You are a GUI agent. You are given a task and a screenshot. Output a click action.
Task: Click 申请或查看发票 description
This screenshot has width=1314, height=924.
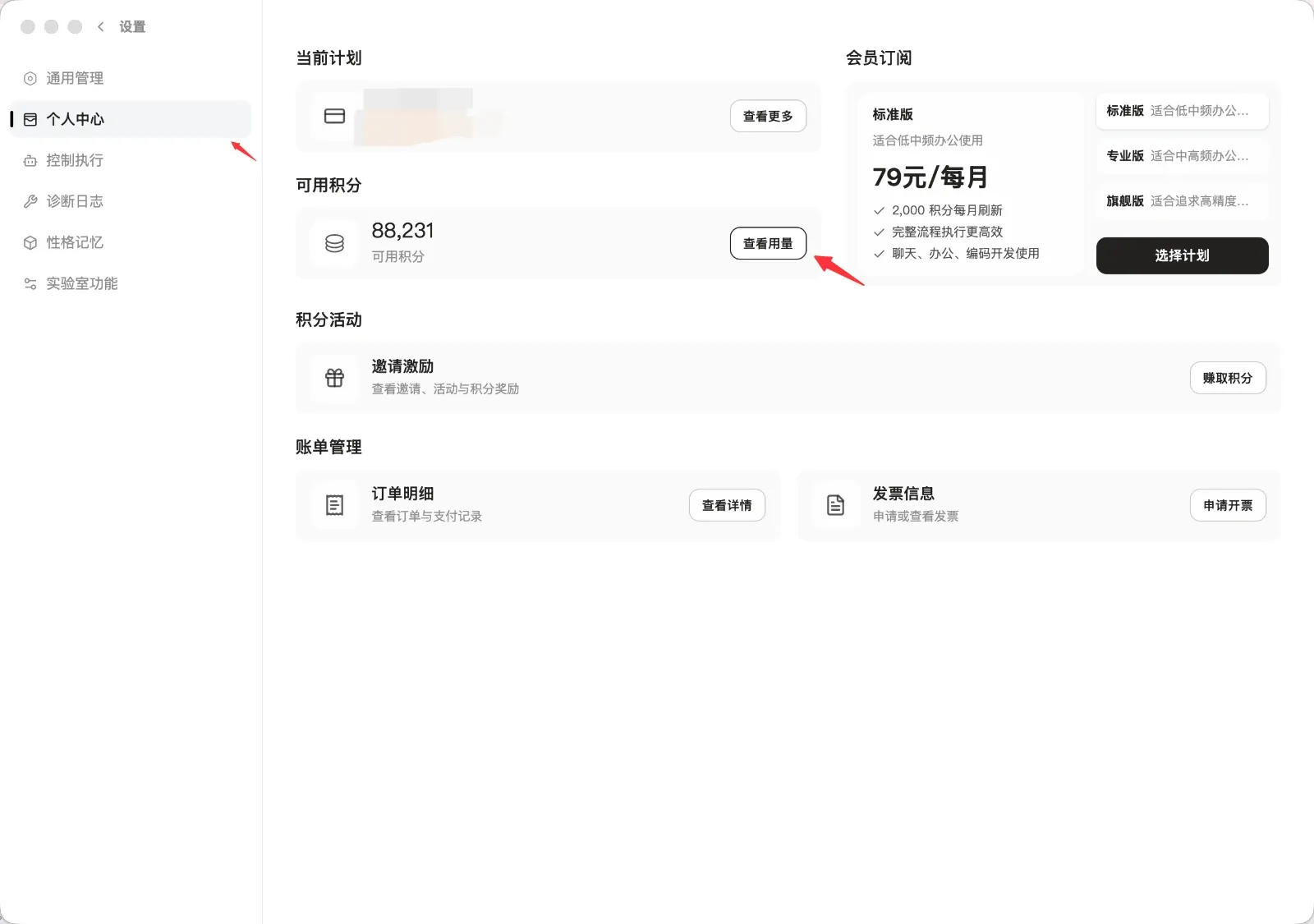pyautogui.click(x=916, y=516)
